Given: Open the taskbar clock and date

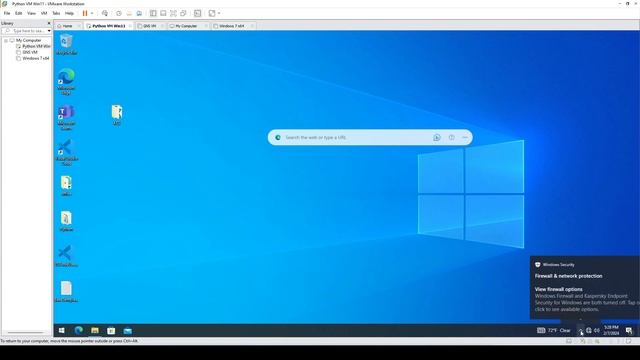Looking at the screenshot, I should 611,331.
